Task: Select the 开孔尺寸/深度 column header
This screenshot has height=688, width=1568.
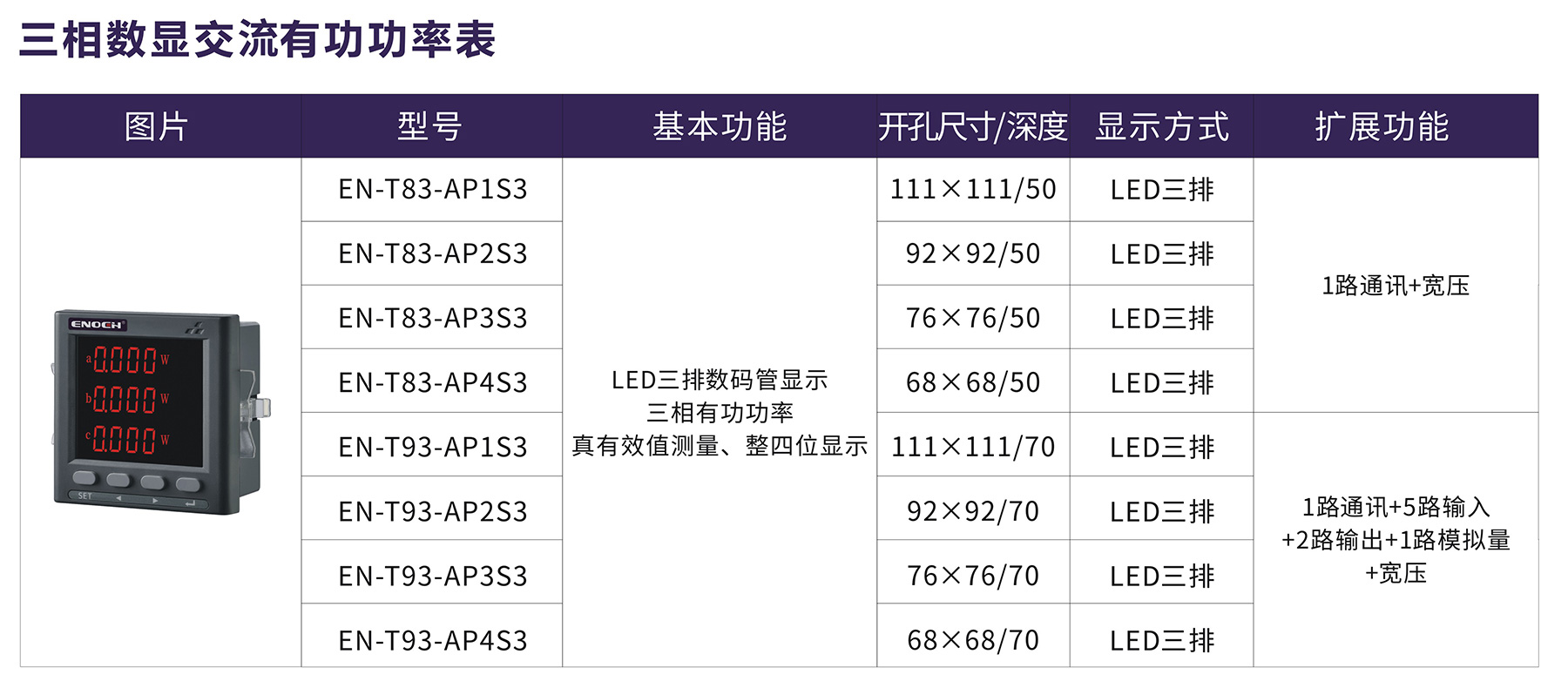Action: point(972,126)
